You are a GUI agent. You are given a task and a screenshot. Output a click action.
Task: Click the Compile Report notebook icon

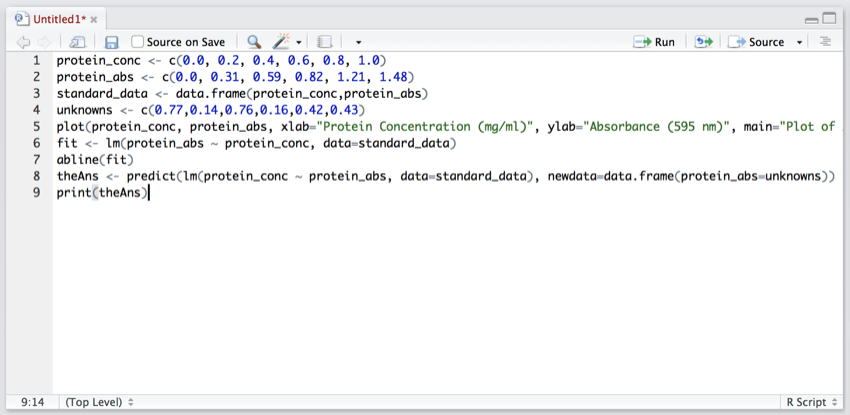point(323,42)
